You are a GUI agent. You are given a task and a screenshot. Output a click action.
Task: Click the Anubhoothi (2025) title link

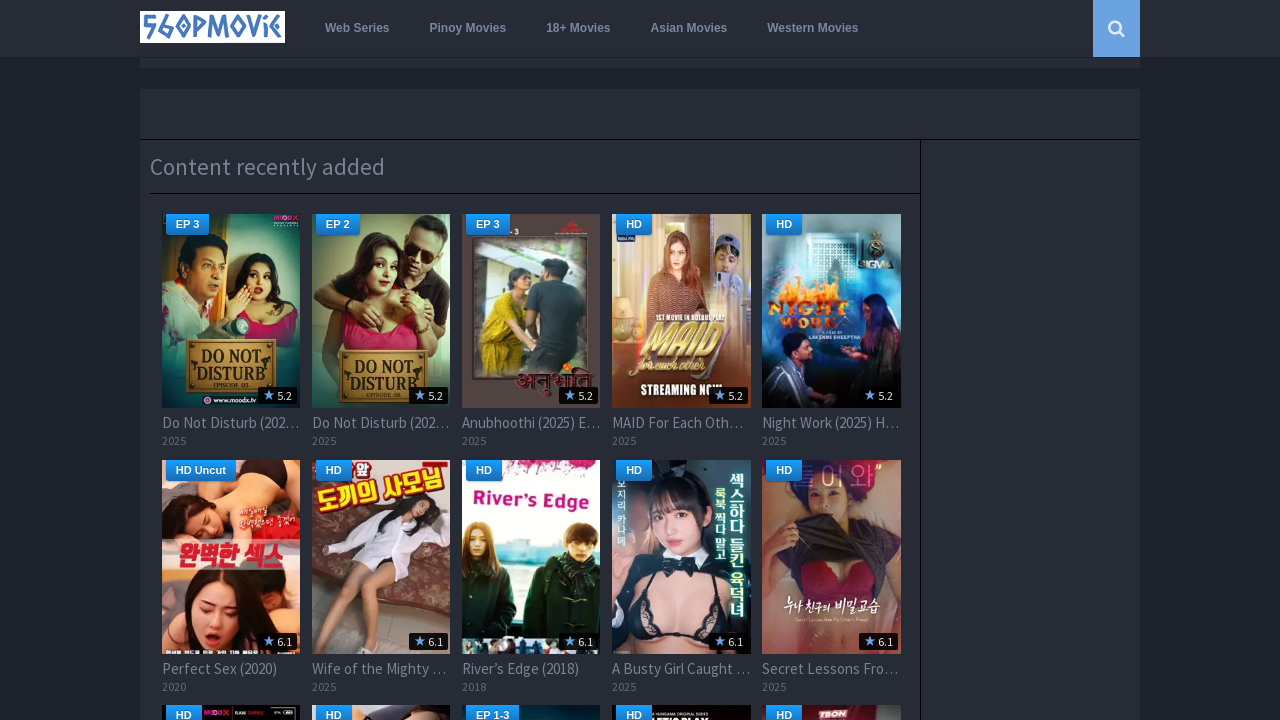531,423
